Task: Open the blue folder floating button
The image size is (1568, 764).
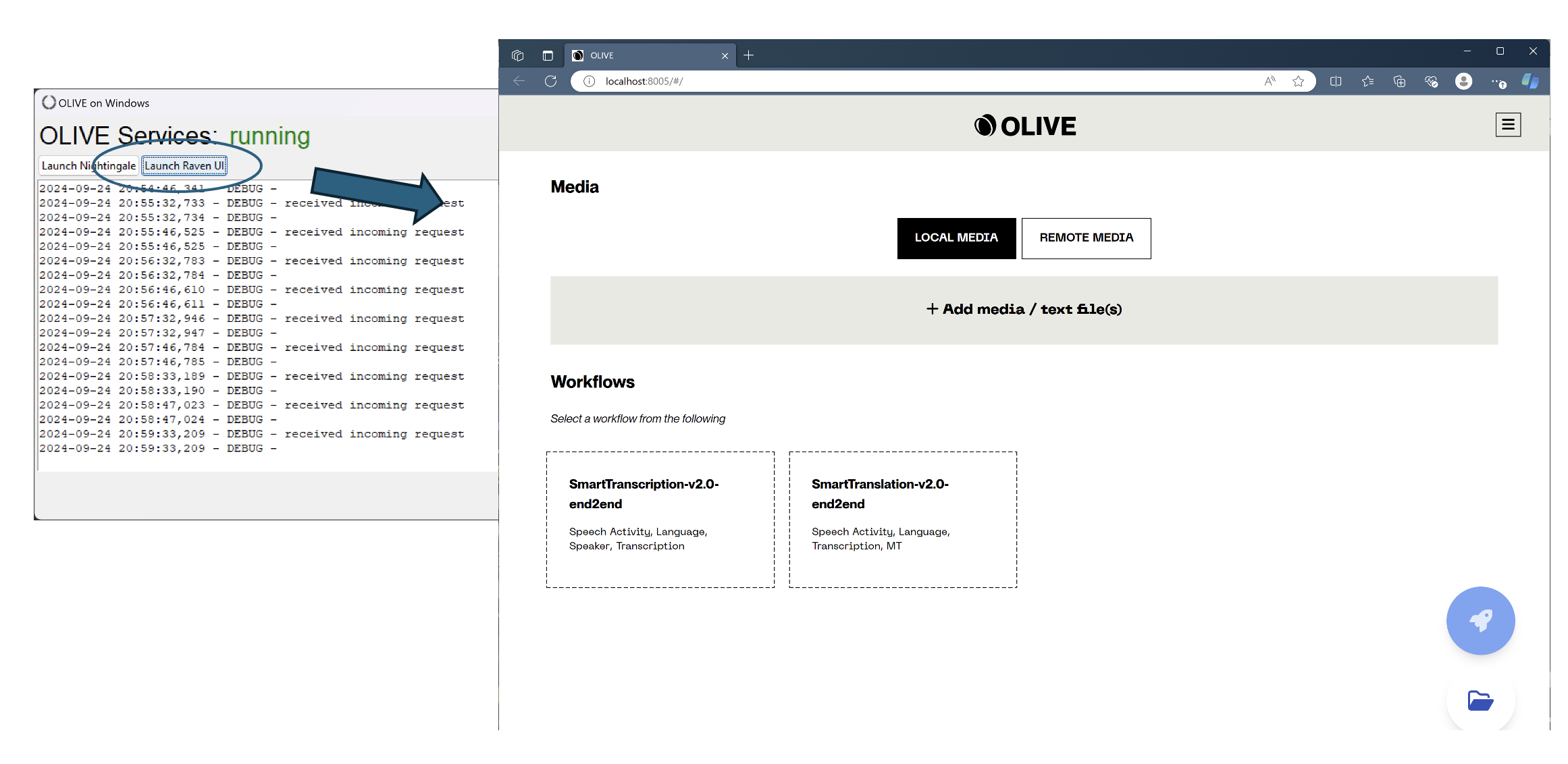Action: coord(1480,701)
